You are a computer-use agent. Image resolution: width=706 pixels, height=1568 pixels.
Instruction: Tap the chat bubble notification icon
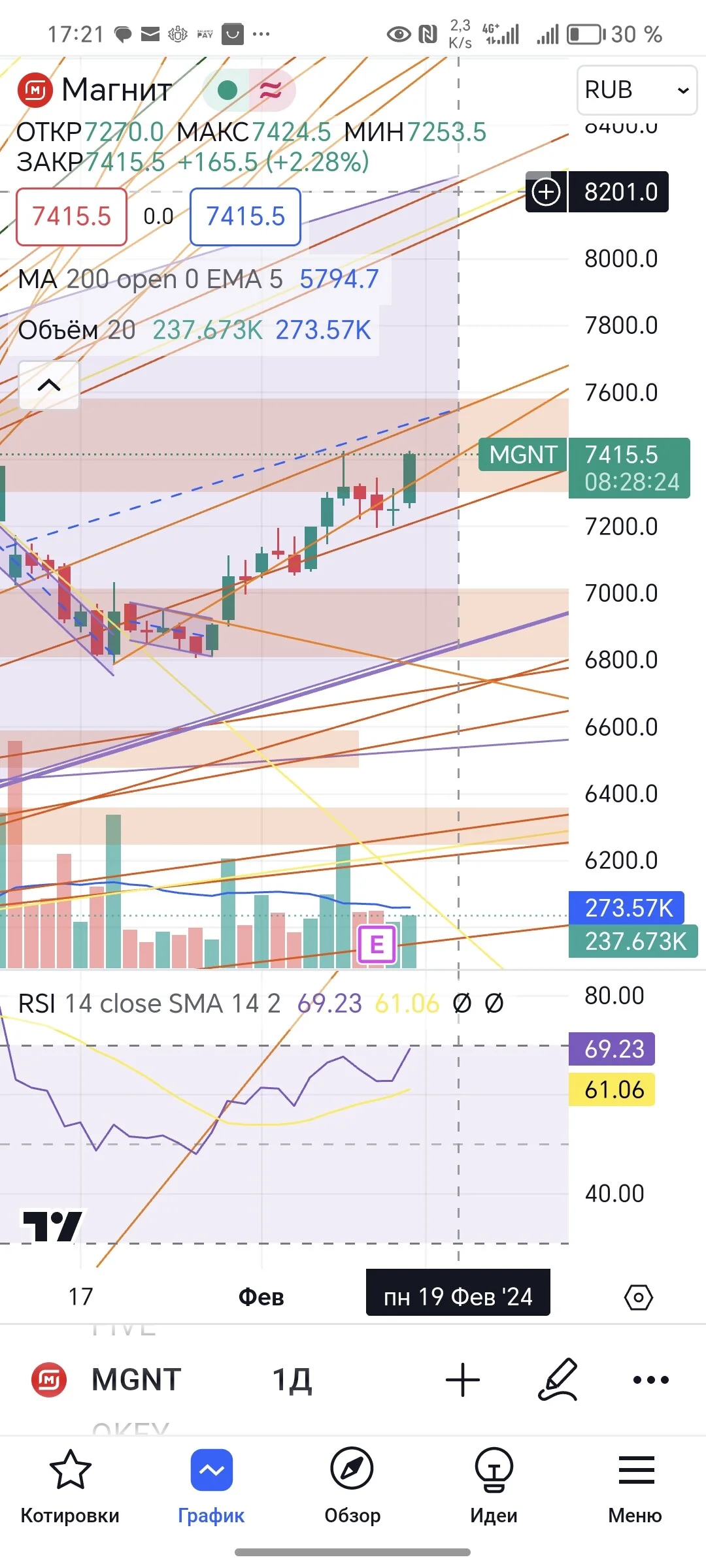pyautogui.click(x=123, y=34)
